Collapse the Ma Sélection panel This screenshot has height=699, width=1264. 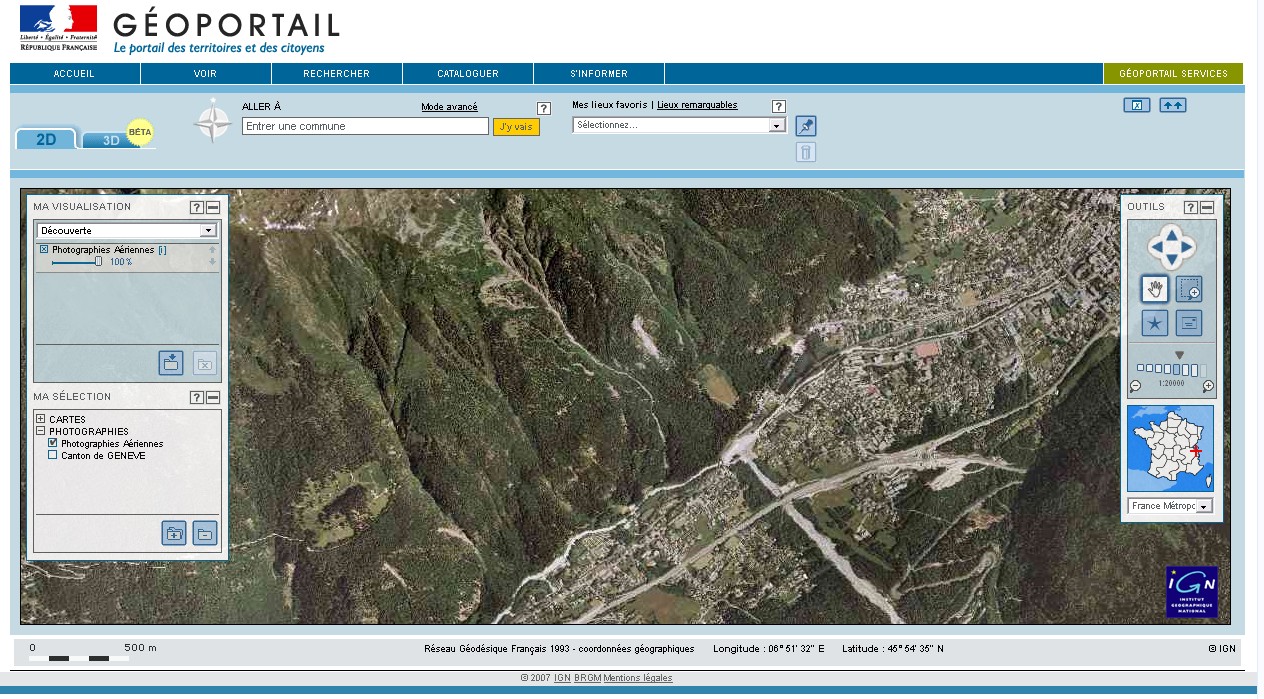point(213,398)
